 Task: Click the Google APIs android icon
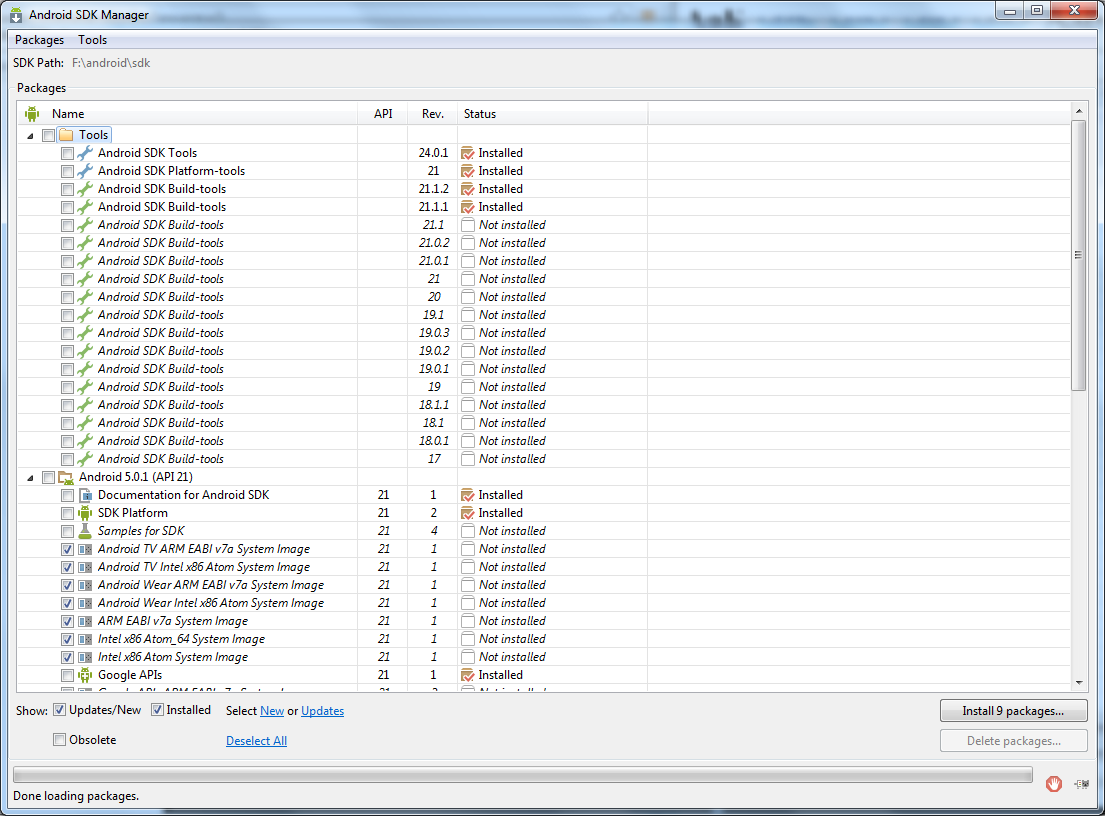tap(85, 675)
